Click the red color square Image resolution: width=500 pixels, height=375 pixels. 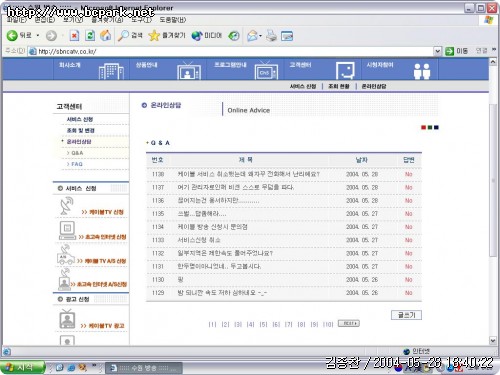click(423, 127)
